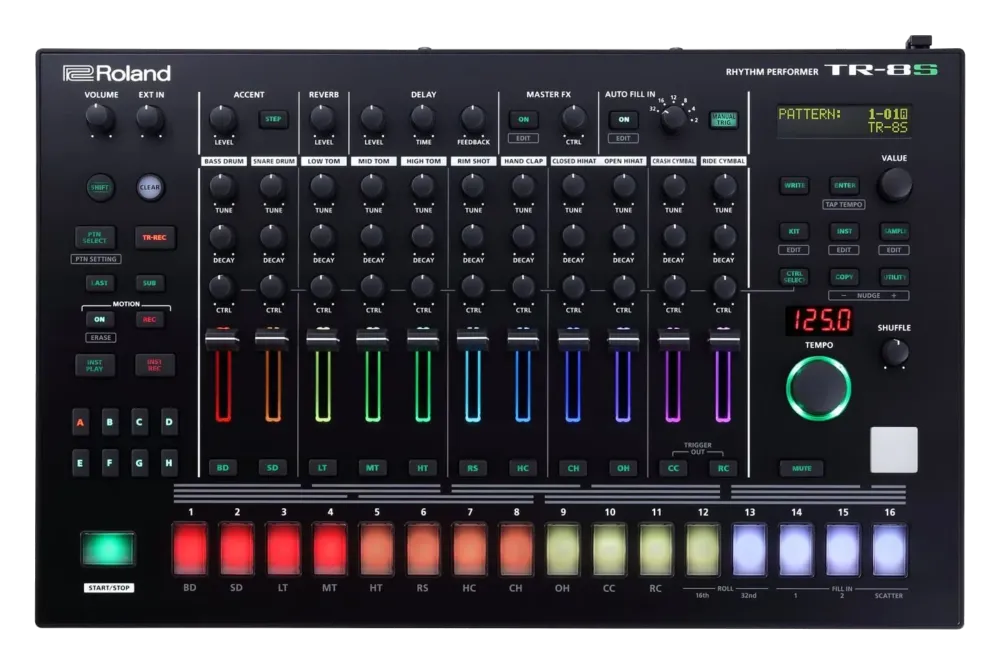Screen dimensions: 1000x664
Task: Select the RS instrument button
Action: click(473, 468)
